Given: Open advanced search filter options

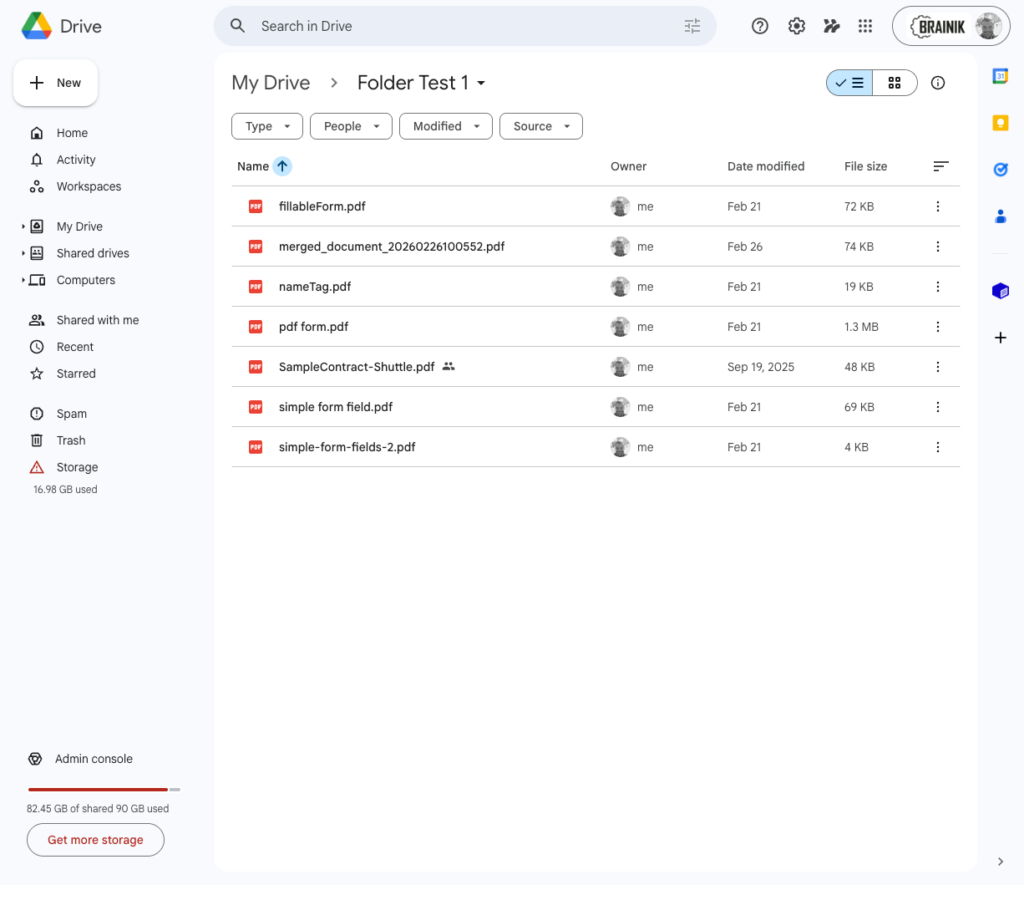Looking at the screenshot, I should click(x=692, y=26).
